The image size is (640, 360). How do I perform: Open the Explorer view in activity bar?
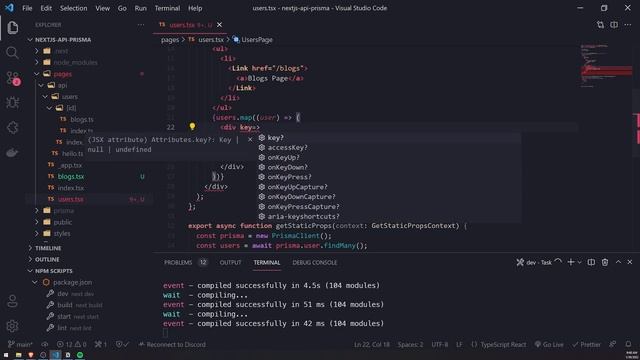[x=12, y=27]
